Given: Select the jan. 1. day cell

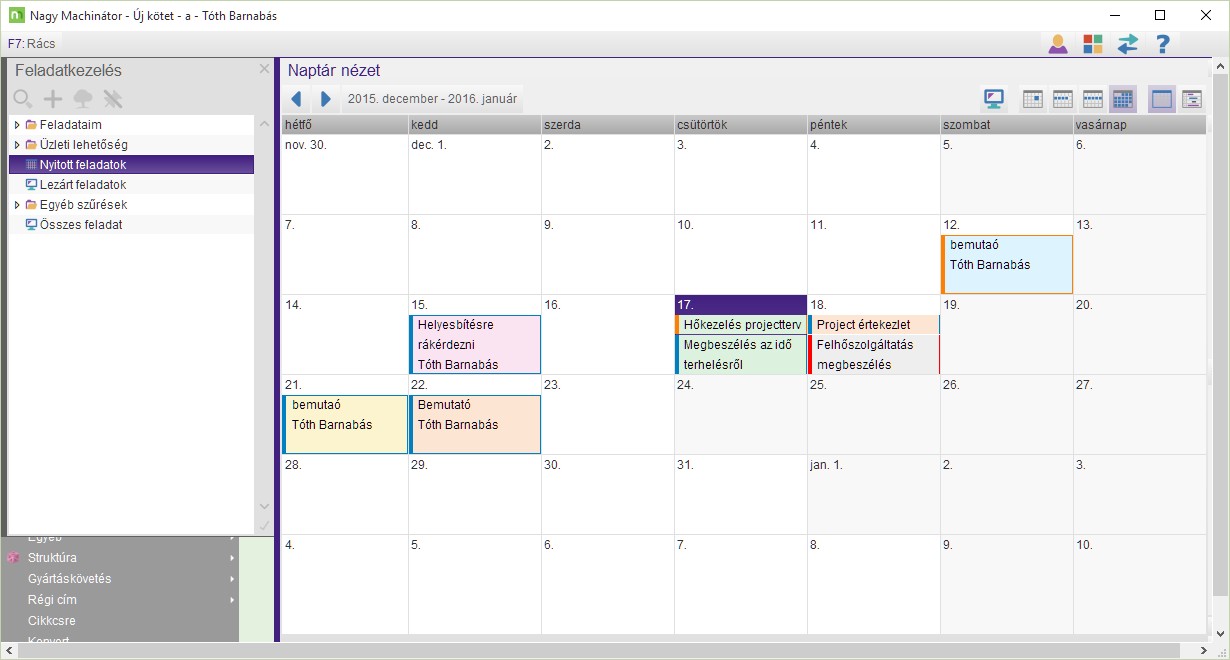Looking at the screenshot, I should [x=873, y=494].
